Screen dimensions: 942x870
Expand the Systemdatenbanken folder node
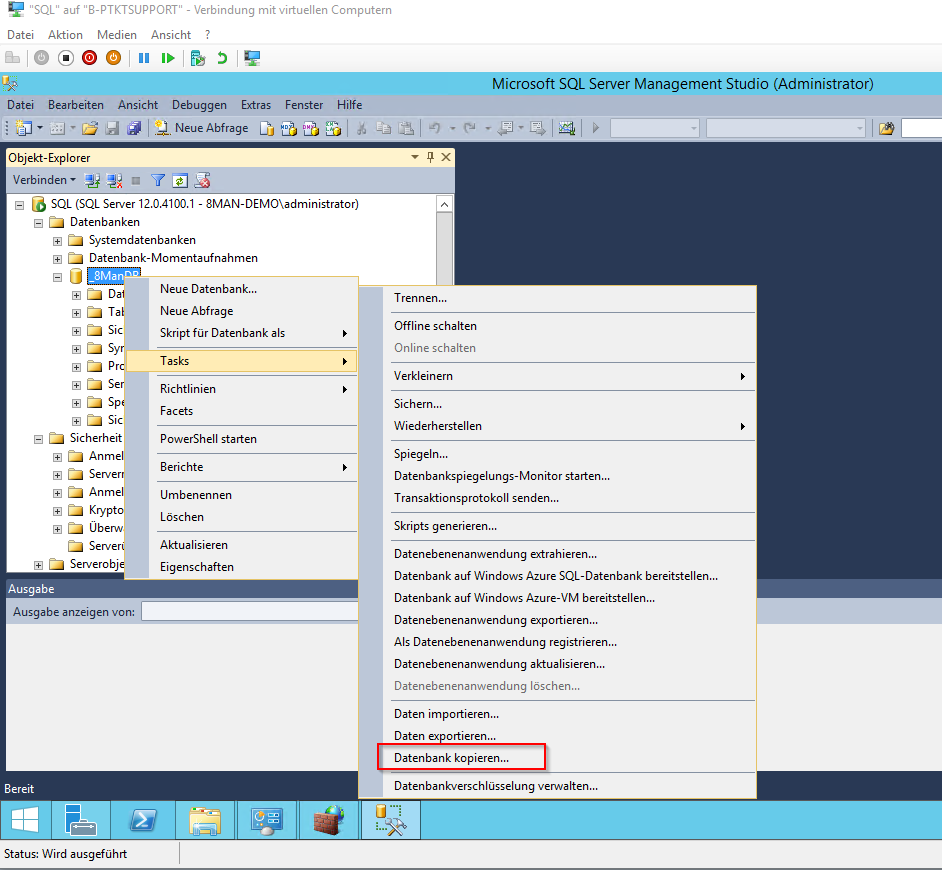click(x=57, y=241)
